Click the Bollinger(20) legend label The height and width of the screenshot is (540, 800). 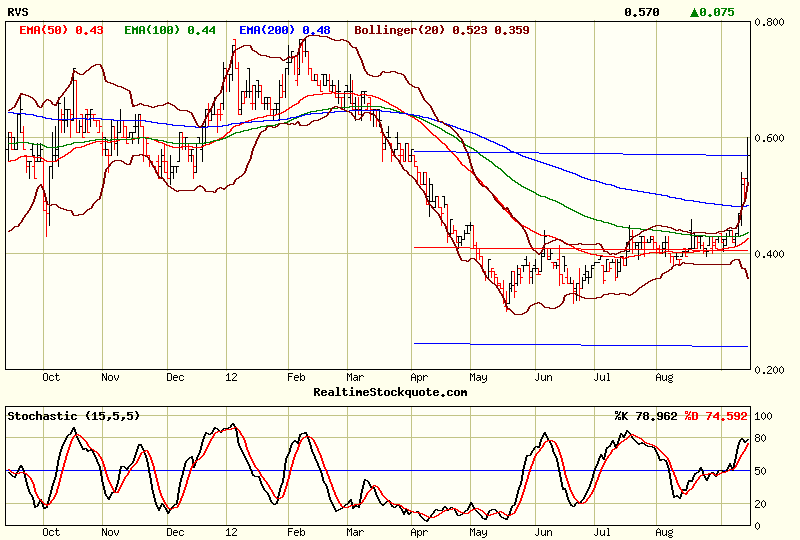tap(432, 30)
